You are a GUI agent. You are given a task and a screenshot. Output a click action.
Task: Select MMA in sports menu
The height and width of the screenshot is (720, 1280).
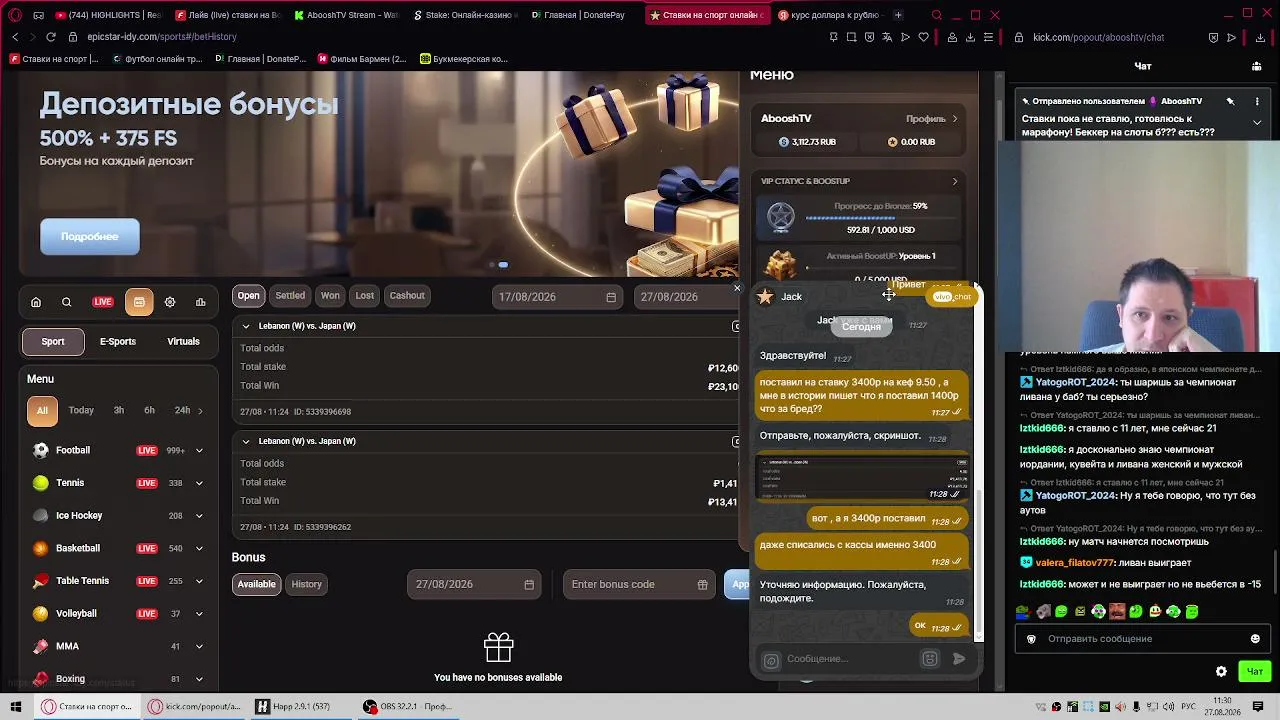coord(67,646)
